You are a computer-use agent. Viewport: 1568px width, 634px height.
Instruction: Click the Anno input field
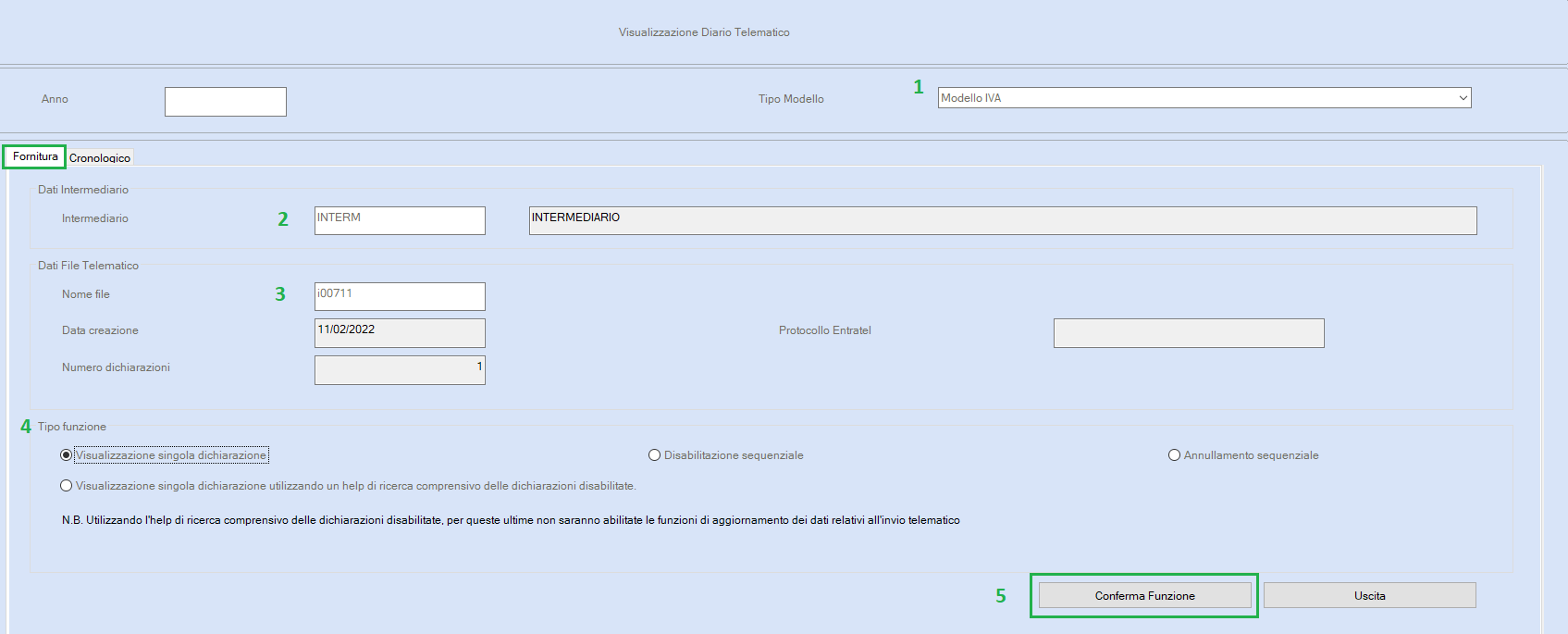(x=226, y=102)
